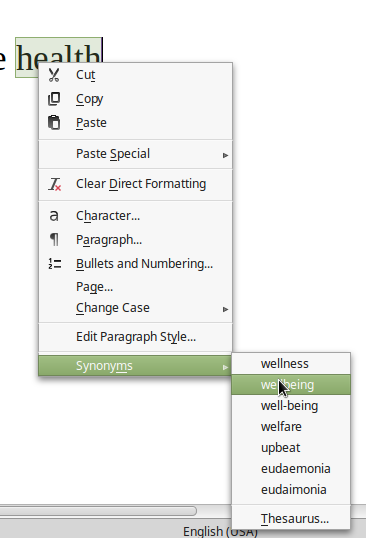
Task: Expand the Change Case submenu arrow
Action: pyautogui.click(x=225, y=309)
